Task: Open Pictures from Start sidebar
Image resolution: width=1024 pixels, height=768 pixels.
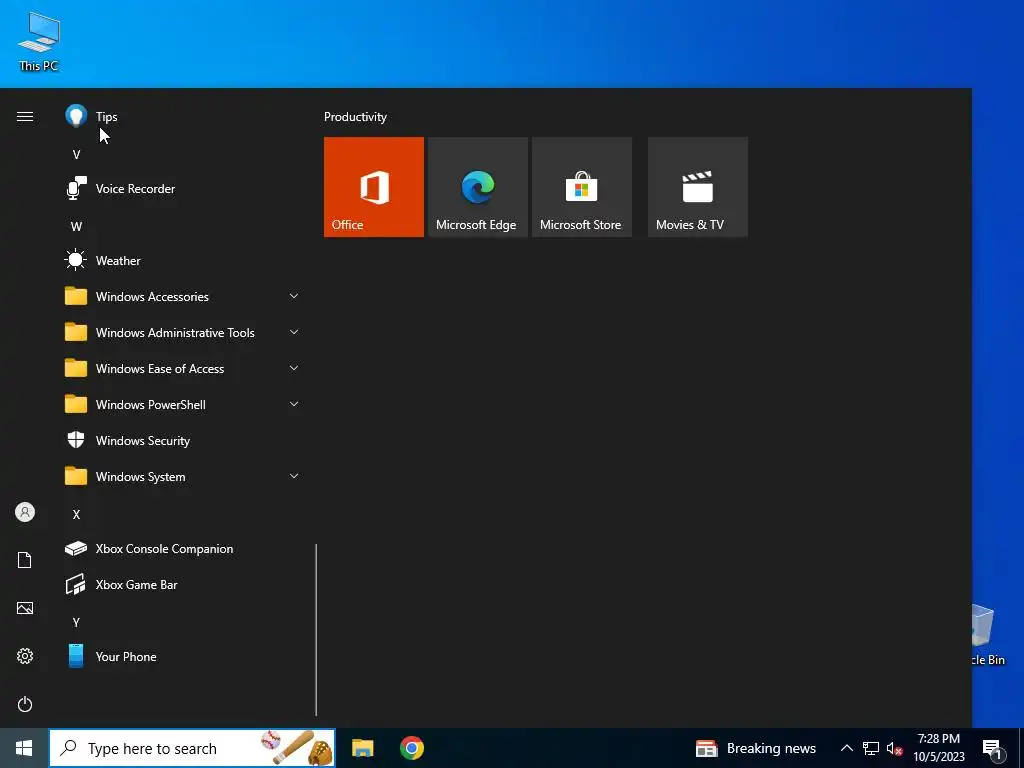Action: [x=25, y=608]
